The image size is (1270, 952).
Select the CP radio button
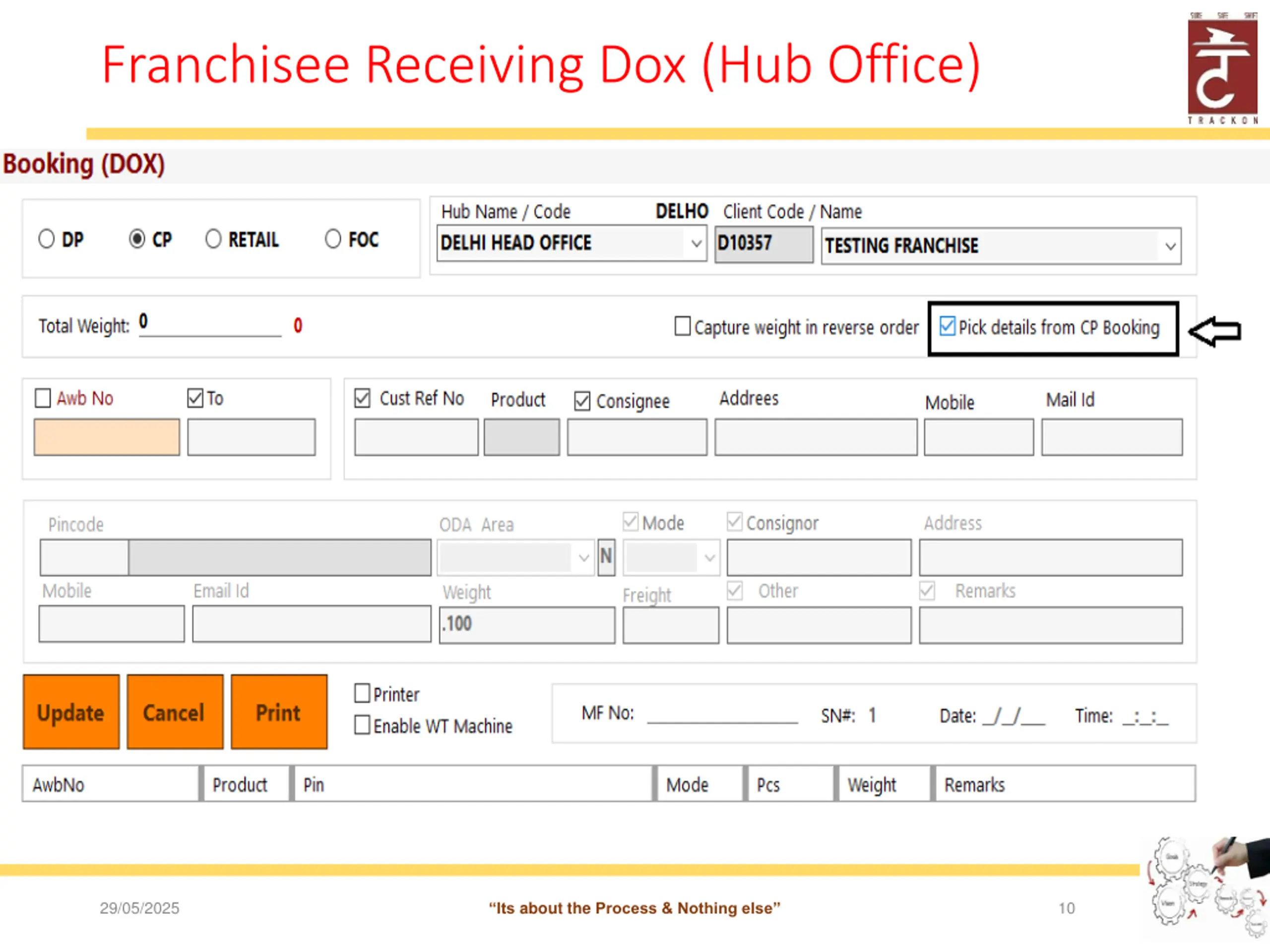136,238
